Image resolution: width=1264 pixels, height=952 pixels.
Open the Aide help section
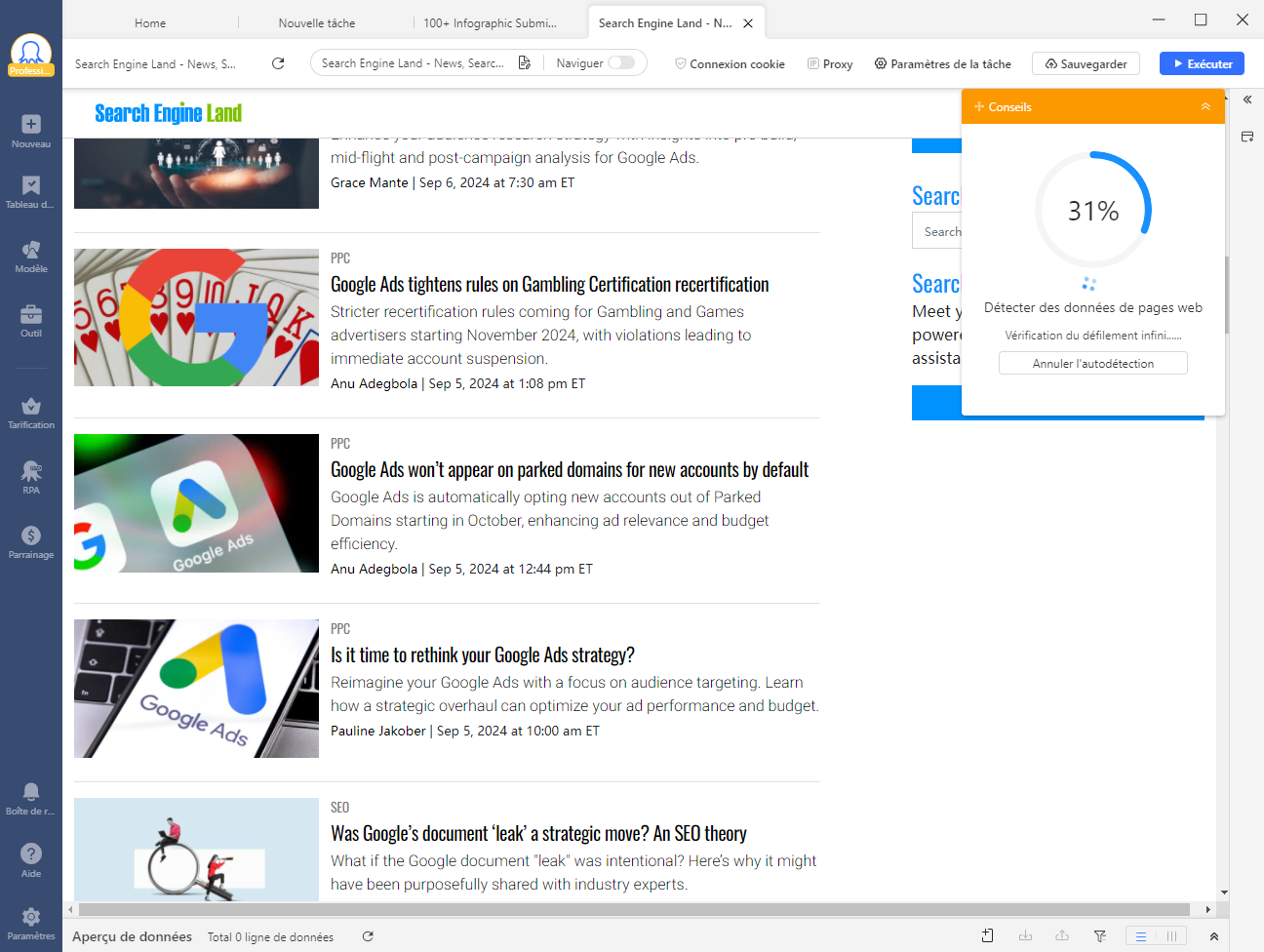pos(31,860)
